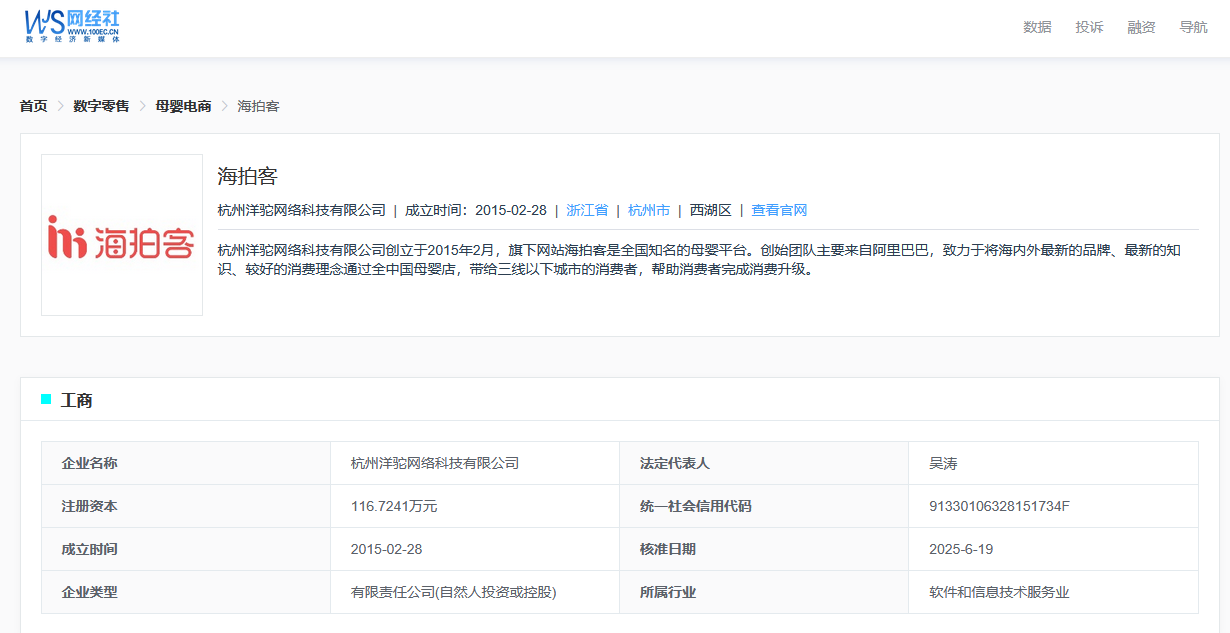Open the 投诉 navigation item

click(x=1089, y=27)
